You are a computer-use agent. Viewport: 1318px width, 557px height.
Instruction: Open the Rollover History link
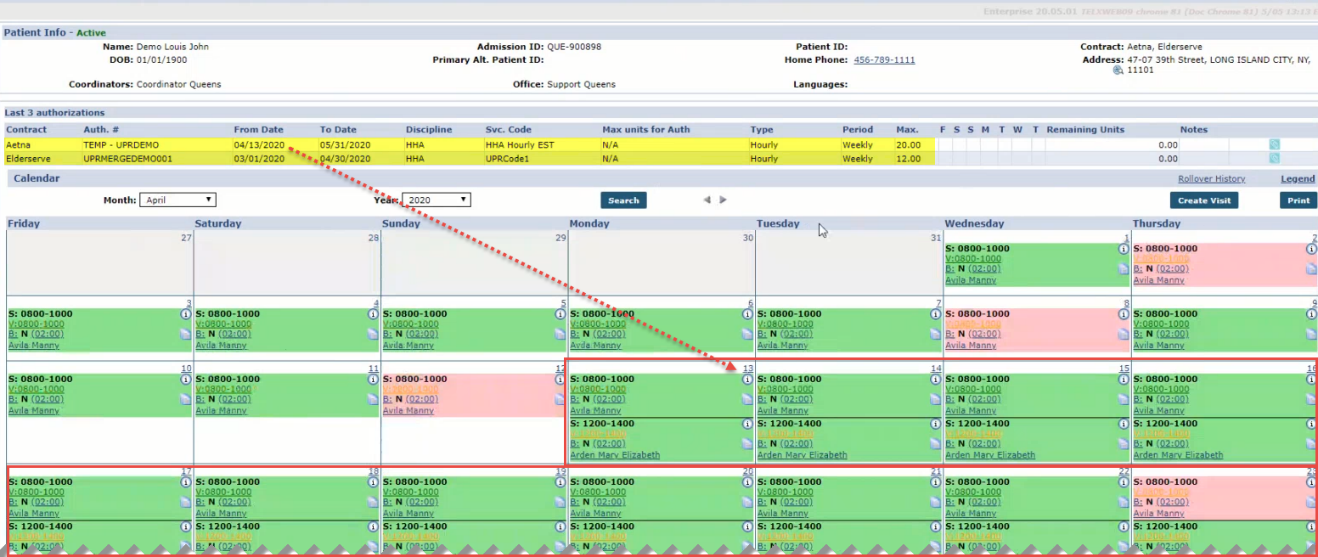coord(1214,179)
